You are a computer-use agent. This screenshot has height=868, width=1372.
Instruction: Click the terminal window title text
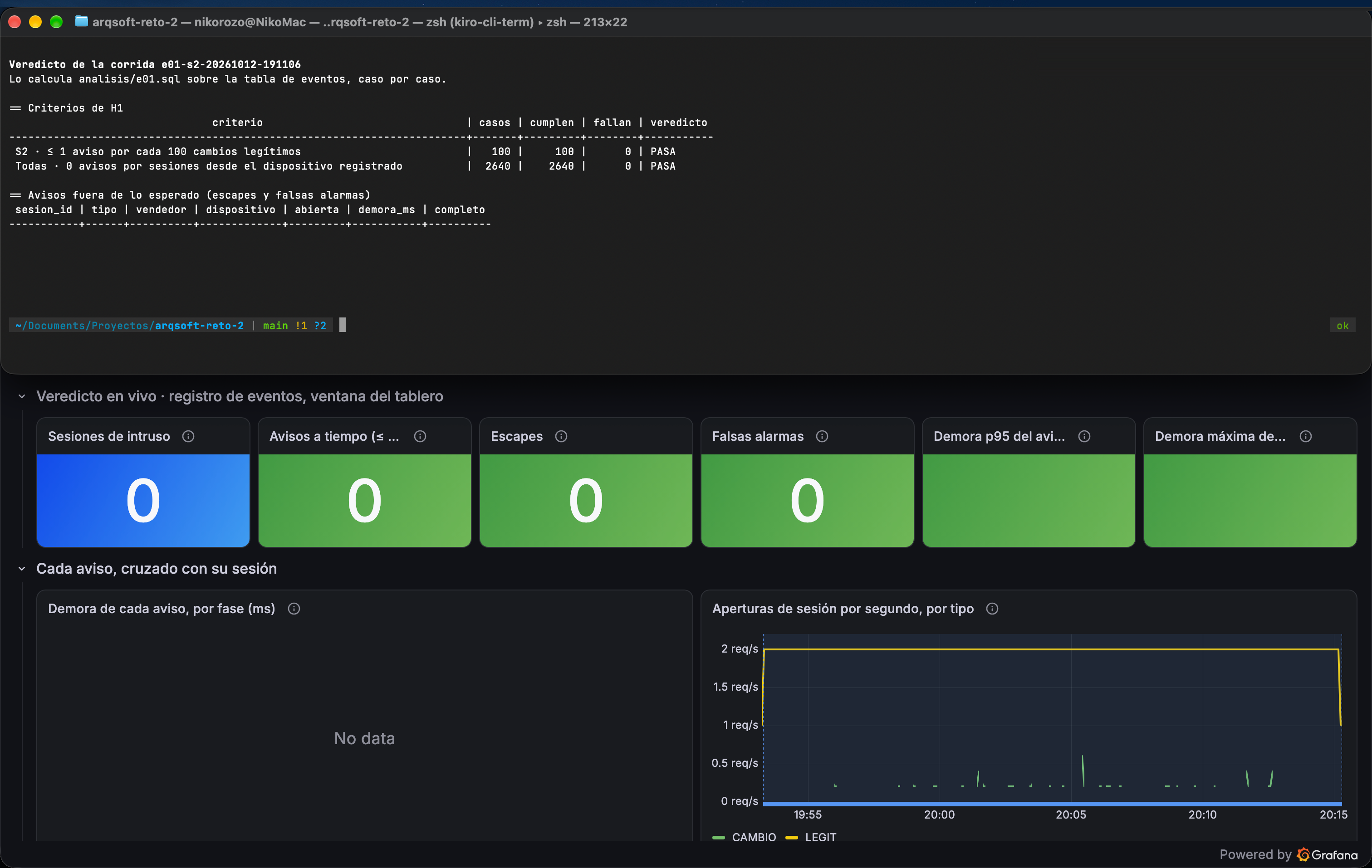click(x=359, y=22)
